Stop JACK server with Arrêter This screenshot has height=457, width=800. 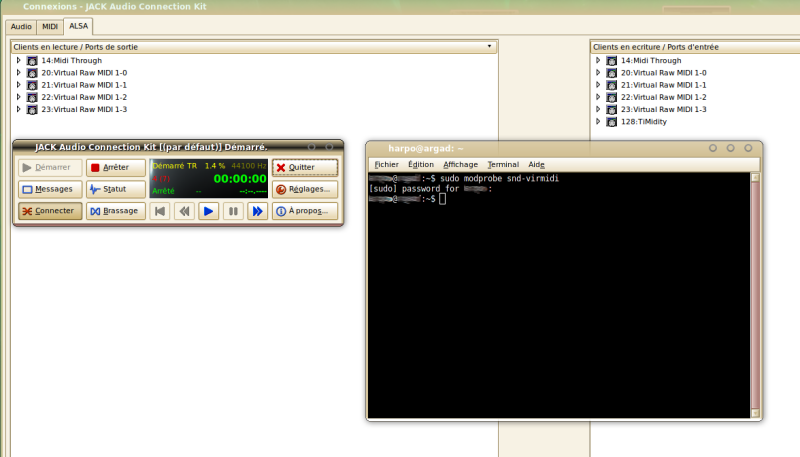tap(116, 167)
